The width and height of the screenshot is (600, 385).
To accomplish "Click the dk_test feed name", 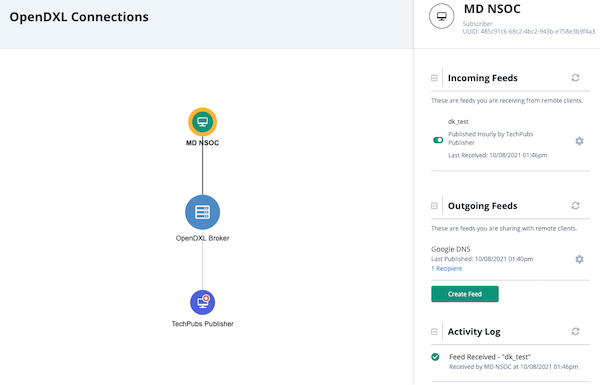I will click(458, 121).
